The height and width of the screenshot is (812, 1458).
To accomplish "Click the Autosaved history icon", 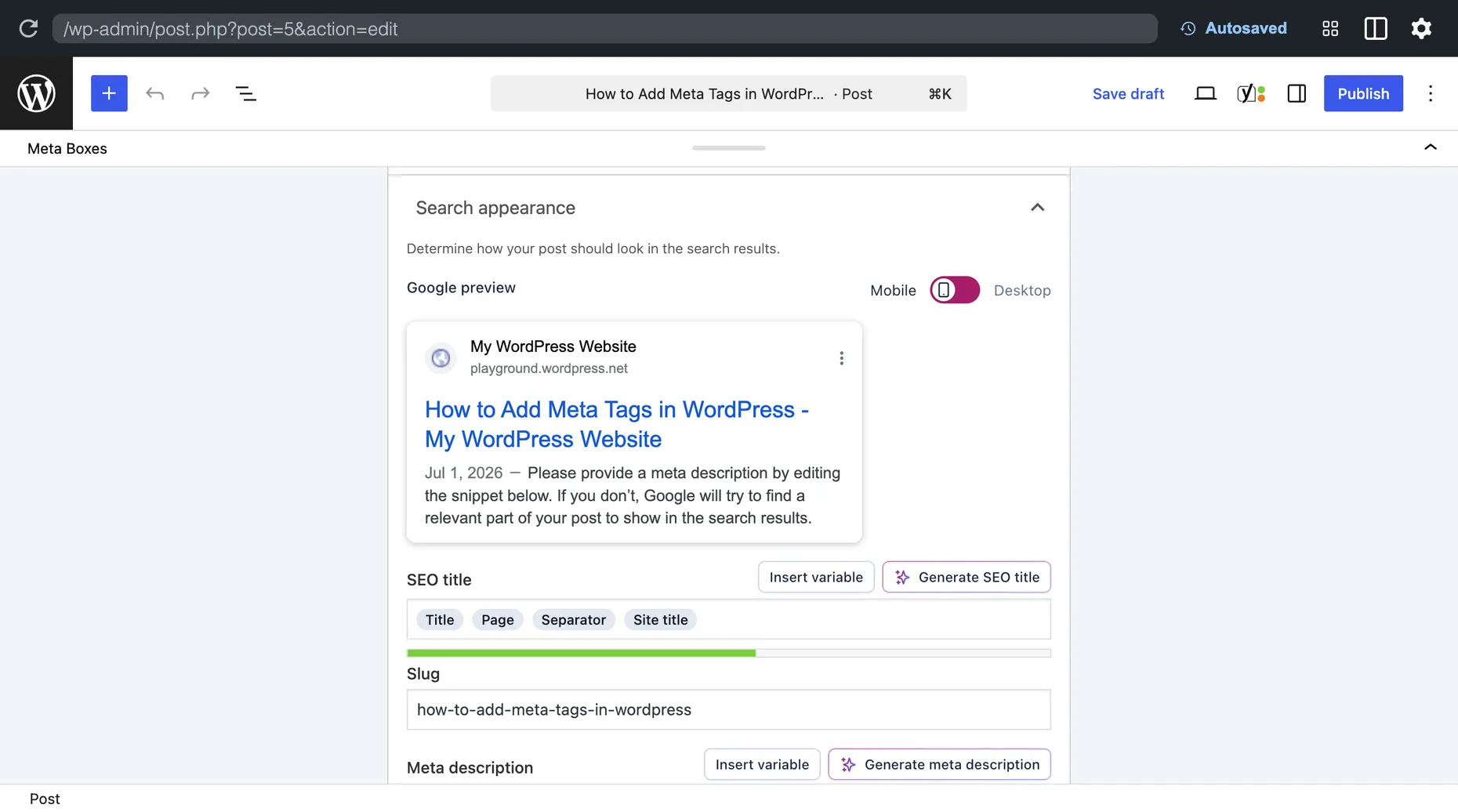I will pos(1188,28).
